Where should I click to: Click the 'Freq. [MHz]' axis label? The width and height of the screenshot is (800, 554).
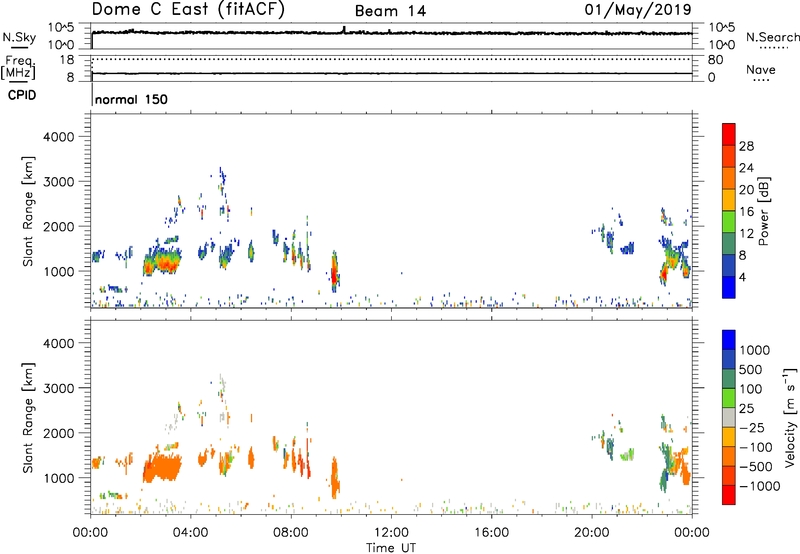coord(18,67)
